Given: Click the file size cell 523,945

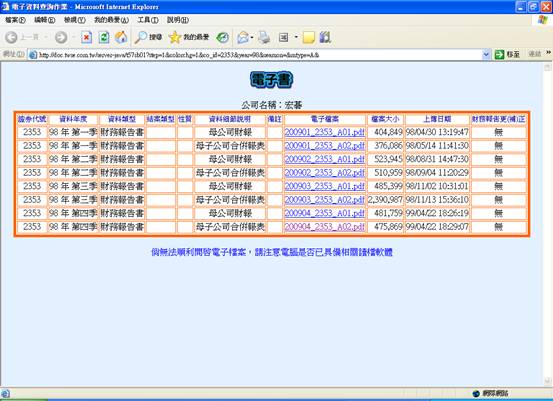Looking at the screenshot, I should (x=388, y=159).
